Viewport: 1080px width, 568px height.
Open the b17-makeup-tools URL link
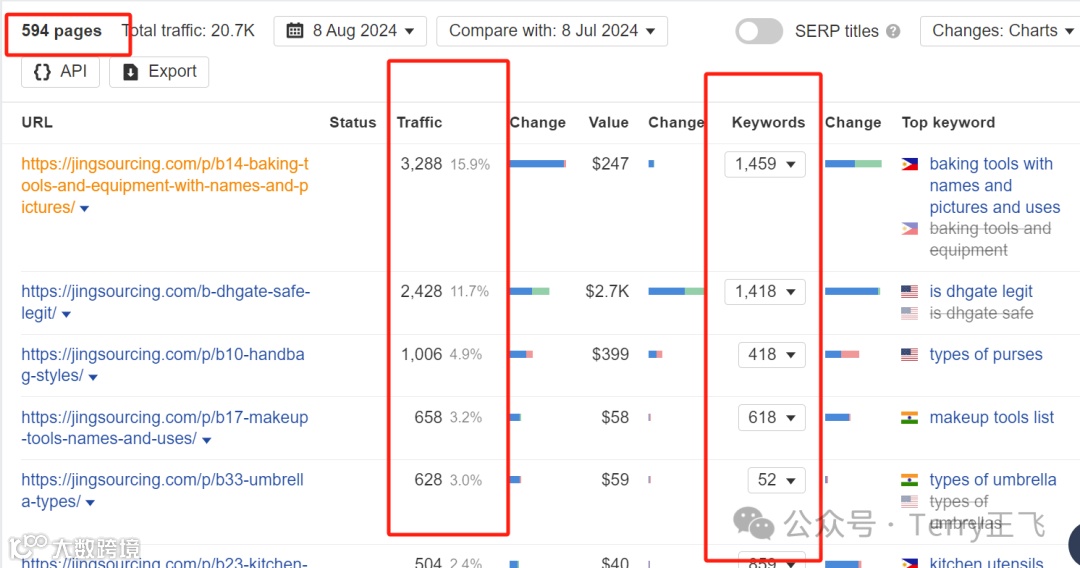point(165,428)
